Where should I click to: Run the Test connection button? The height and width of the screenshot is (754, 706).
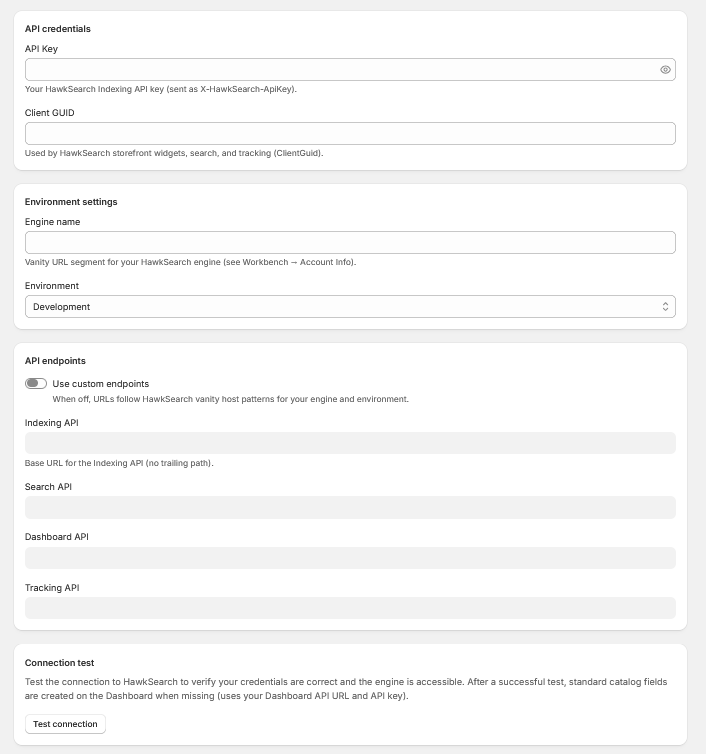coord(65,724)
